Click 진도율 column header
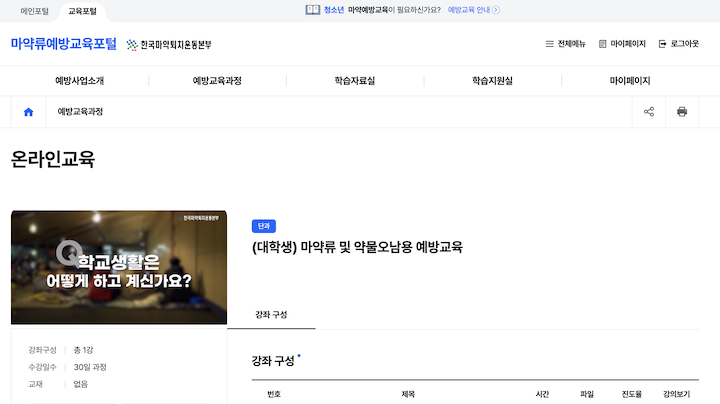The image size is (720, 404). tap(631, 394)
